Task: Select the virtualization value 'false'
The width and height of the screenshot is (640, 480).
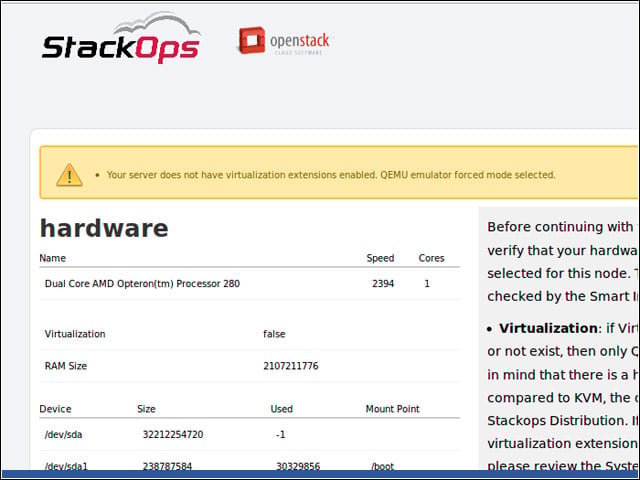Action: [x=274, y=334]
